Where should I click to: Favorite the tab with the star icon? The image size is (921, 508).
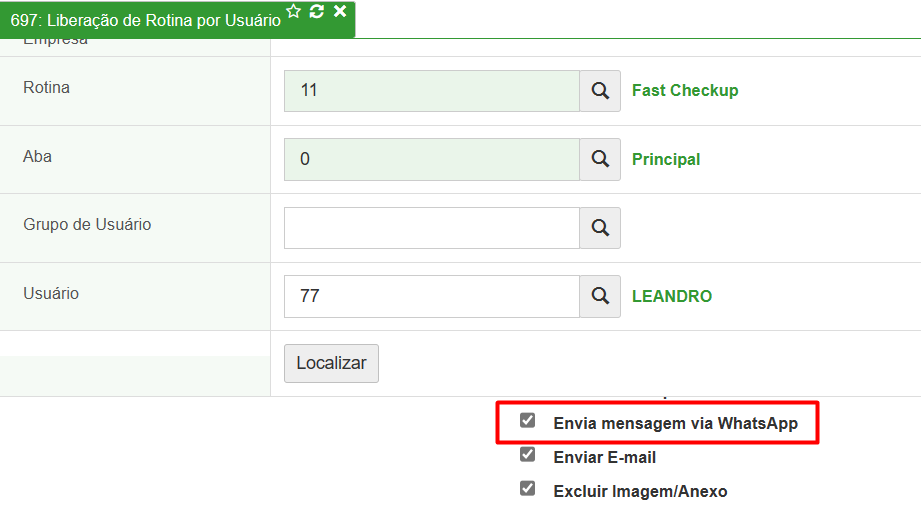coord(294,11)
